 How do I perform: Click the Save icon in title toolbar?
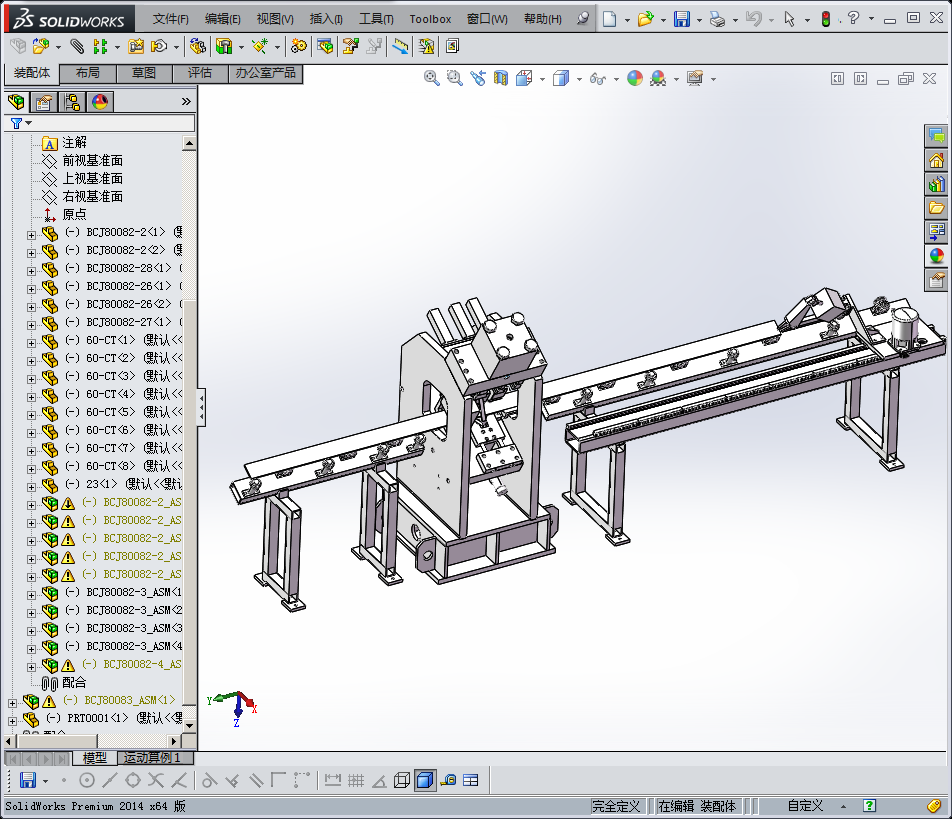682,19
